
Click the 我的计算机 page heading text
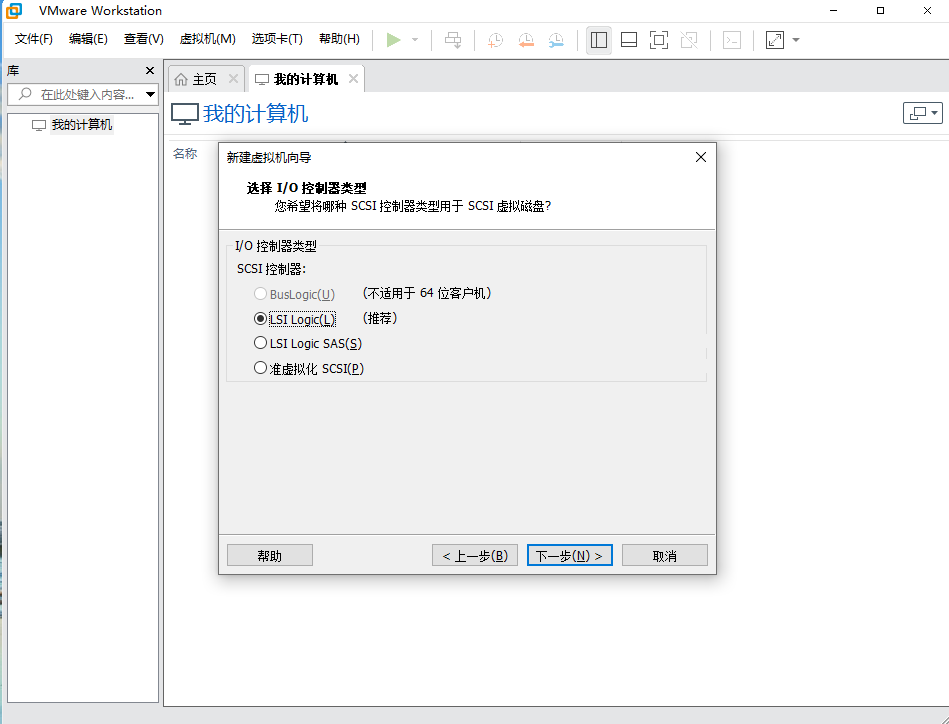(x=255, y=114)
